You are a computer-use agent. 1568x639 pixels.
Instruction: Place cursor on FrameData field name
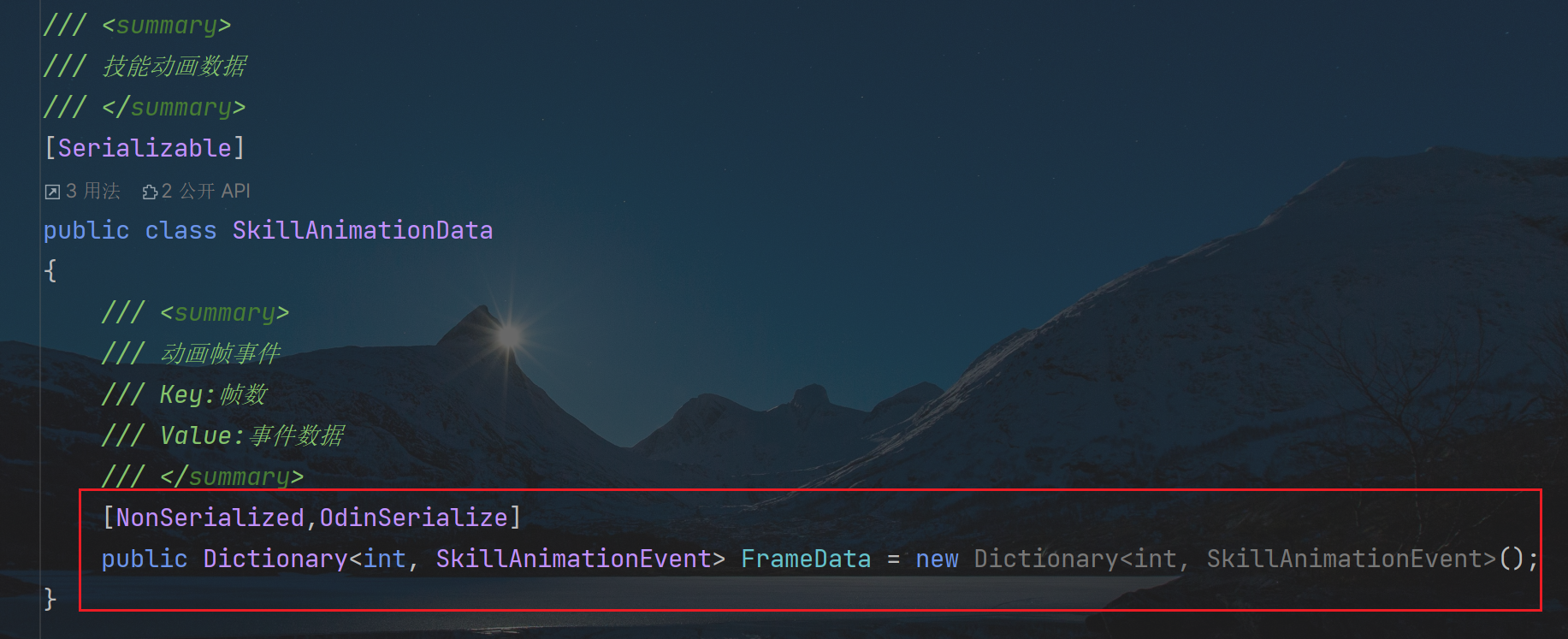click(806, 559)
